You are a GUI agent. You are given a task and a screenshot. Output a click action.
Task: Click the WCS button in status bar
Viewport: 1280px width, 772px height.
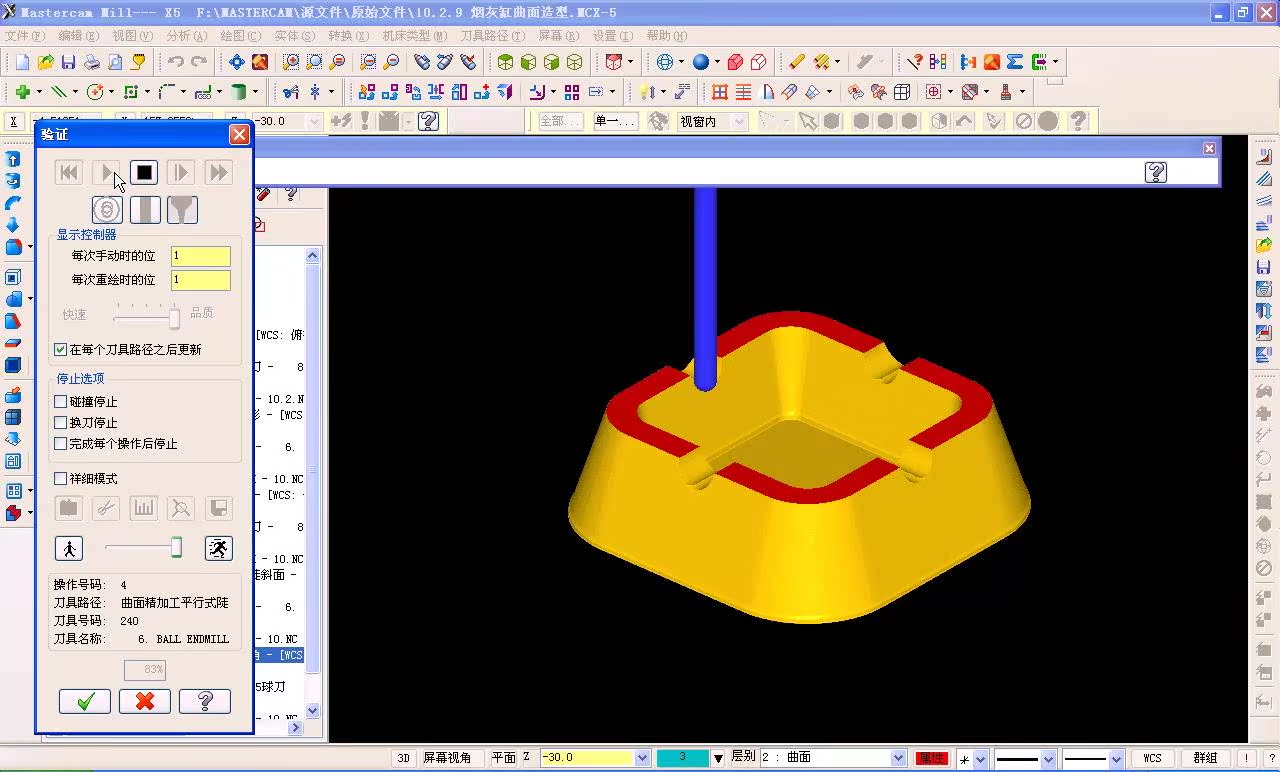(x=1152, y=758)
